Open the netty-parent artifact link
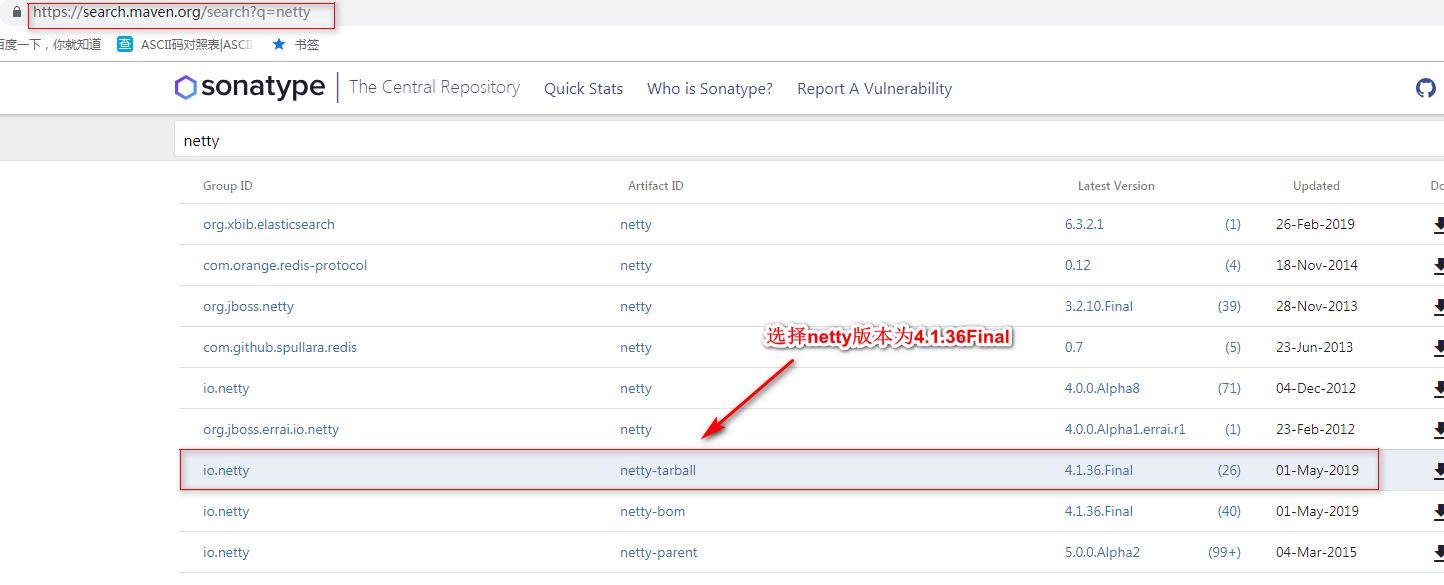 click(659, 552)
